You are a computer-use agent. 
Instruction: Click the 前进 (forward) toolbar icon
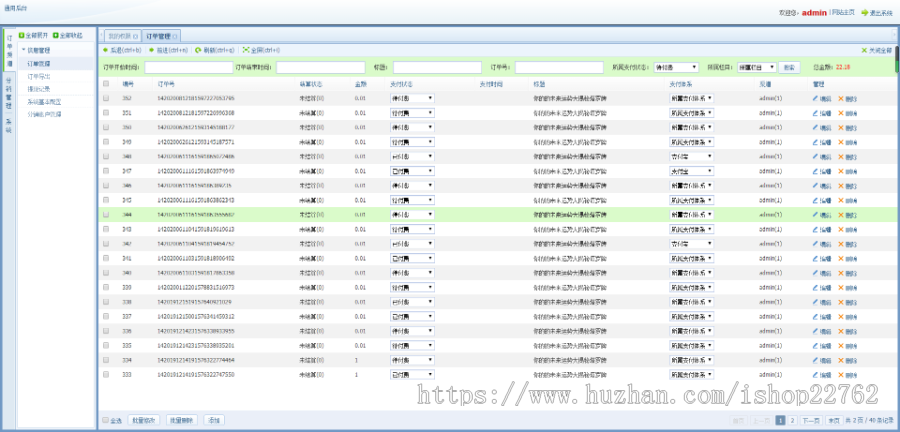[x=152, y=49]
